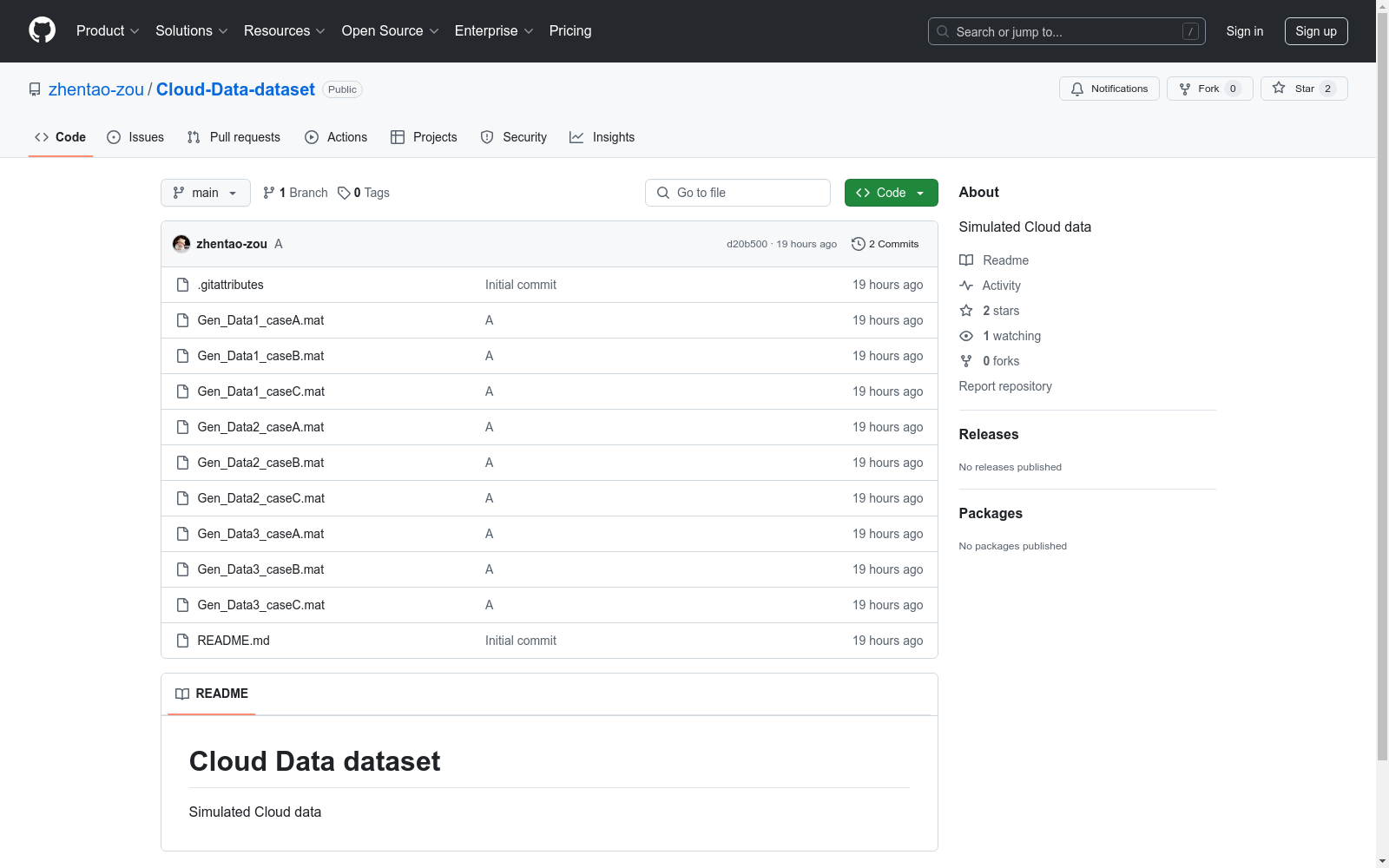Click the branch icon beside 1 Branch
The width and height of the screenshot is (1389, 868).
tap(269, 193)
